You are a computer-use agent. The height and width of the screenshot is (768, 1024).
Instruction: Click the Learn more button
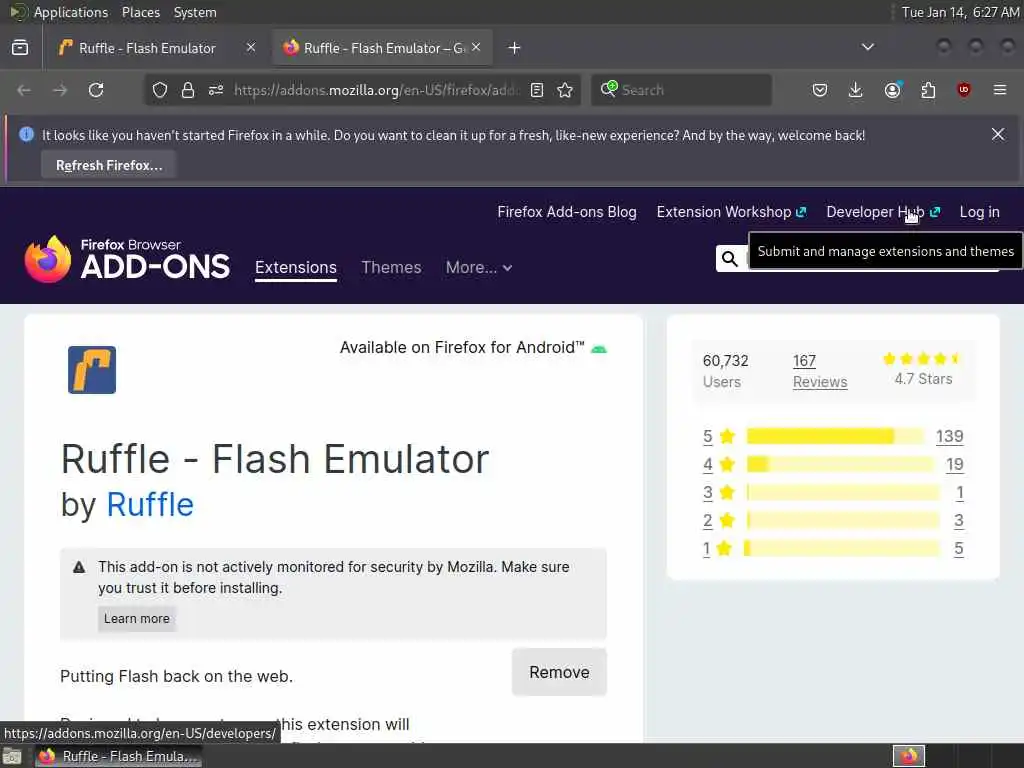coord(136,618)
